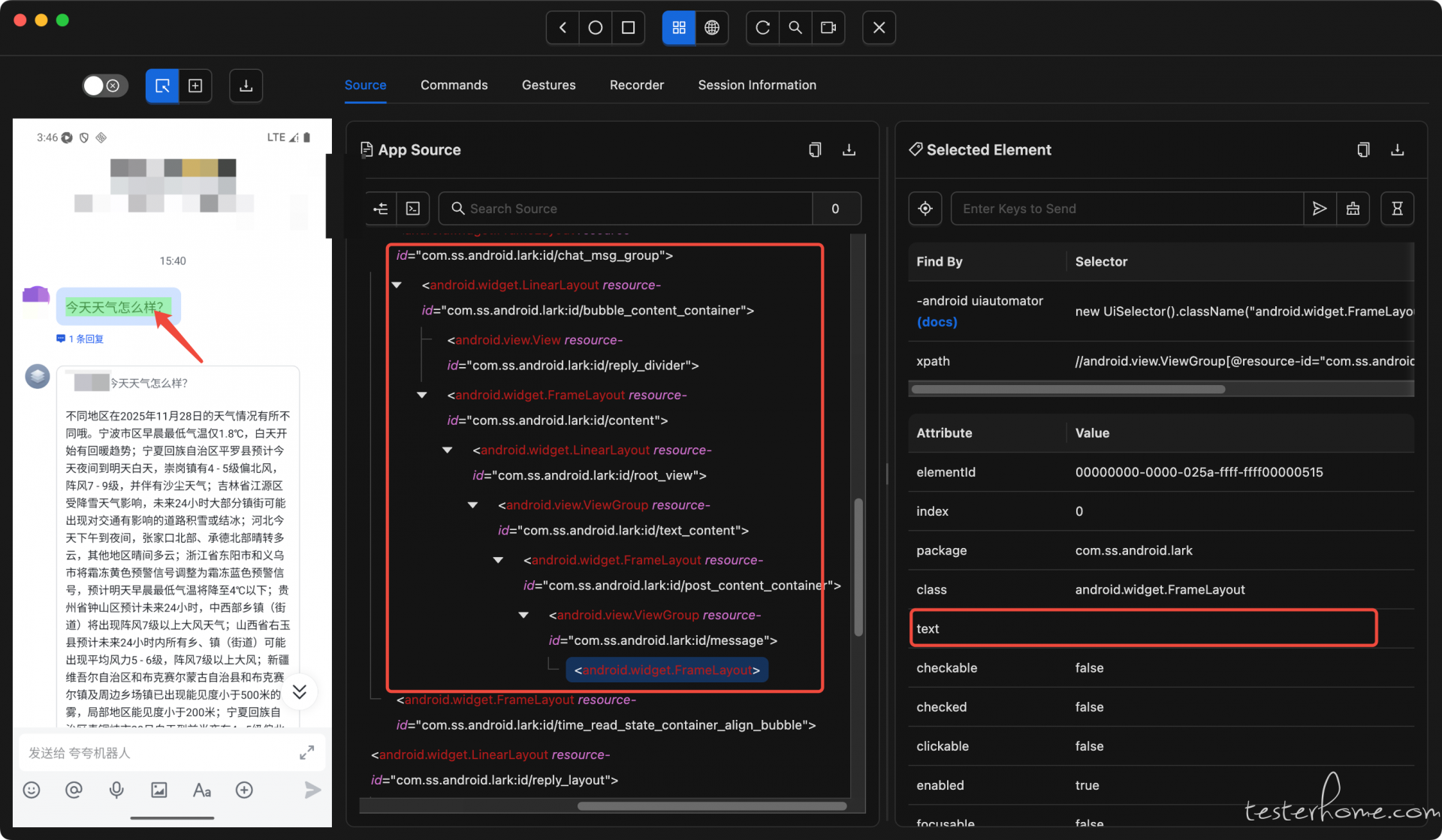Screen dimensions: 1442x840
Task: Toggle the element handles switch
Action: pyautogui.click(x=104, y=86)
